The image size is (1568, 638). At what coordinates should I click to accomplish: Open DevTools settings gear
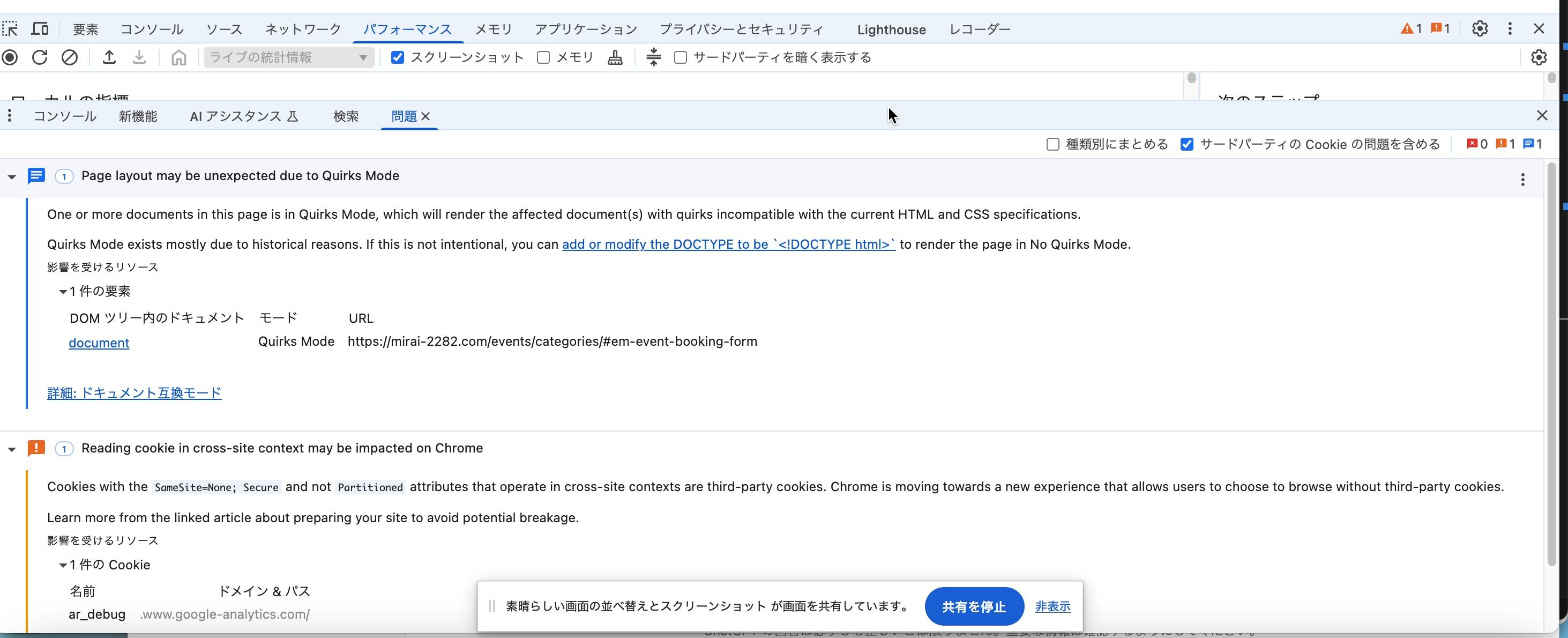point(1480,28)
